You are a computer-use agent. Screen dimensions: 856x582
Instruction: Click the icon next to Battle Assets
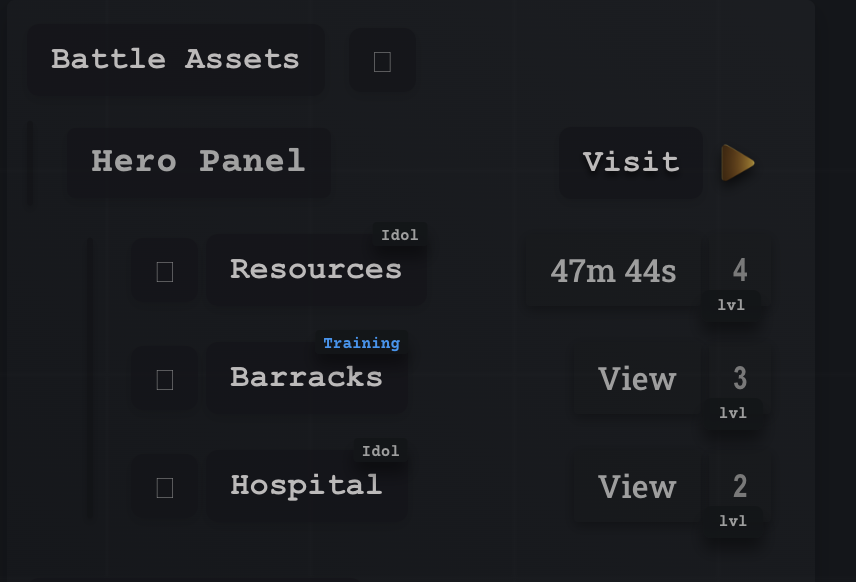(382, 61)
